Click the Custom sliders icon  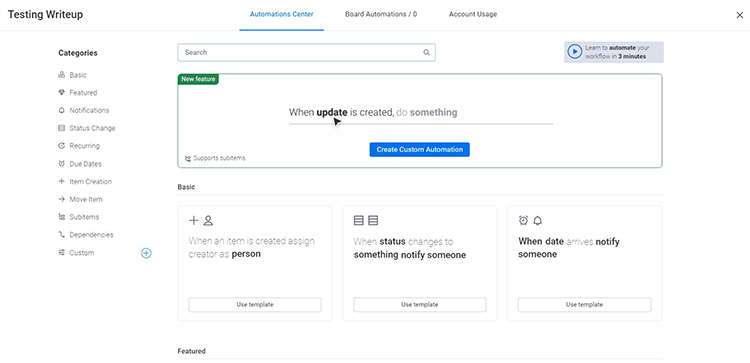(61, 253)
